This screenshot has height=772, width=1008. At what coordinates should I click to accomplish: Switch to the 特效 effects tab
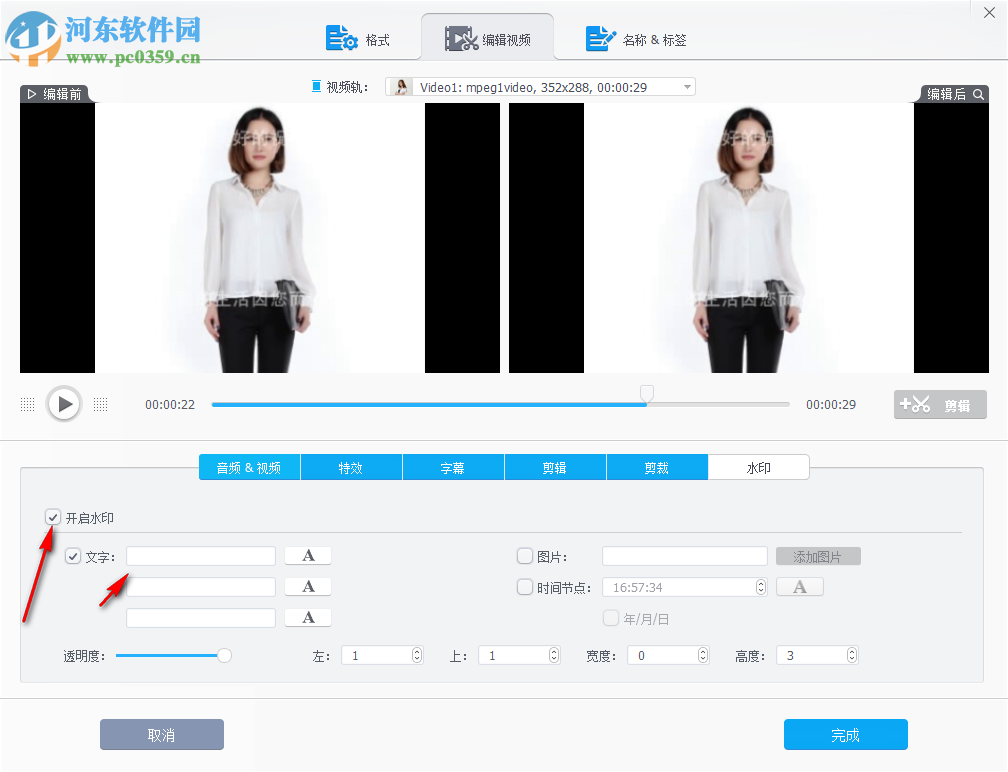click(x=351, y=466)
